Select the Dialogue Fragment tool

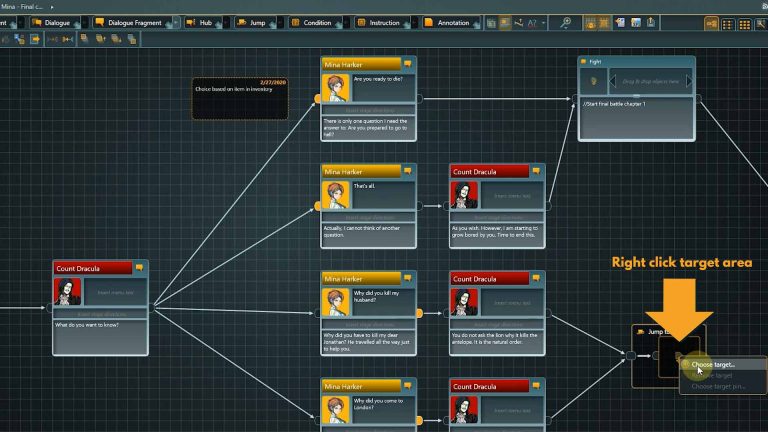coord(130,23)
